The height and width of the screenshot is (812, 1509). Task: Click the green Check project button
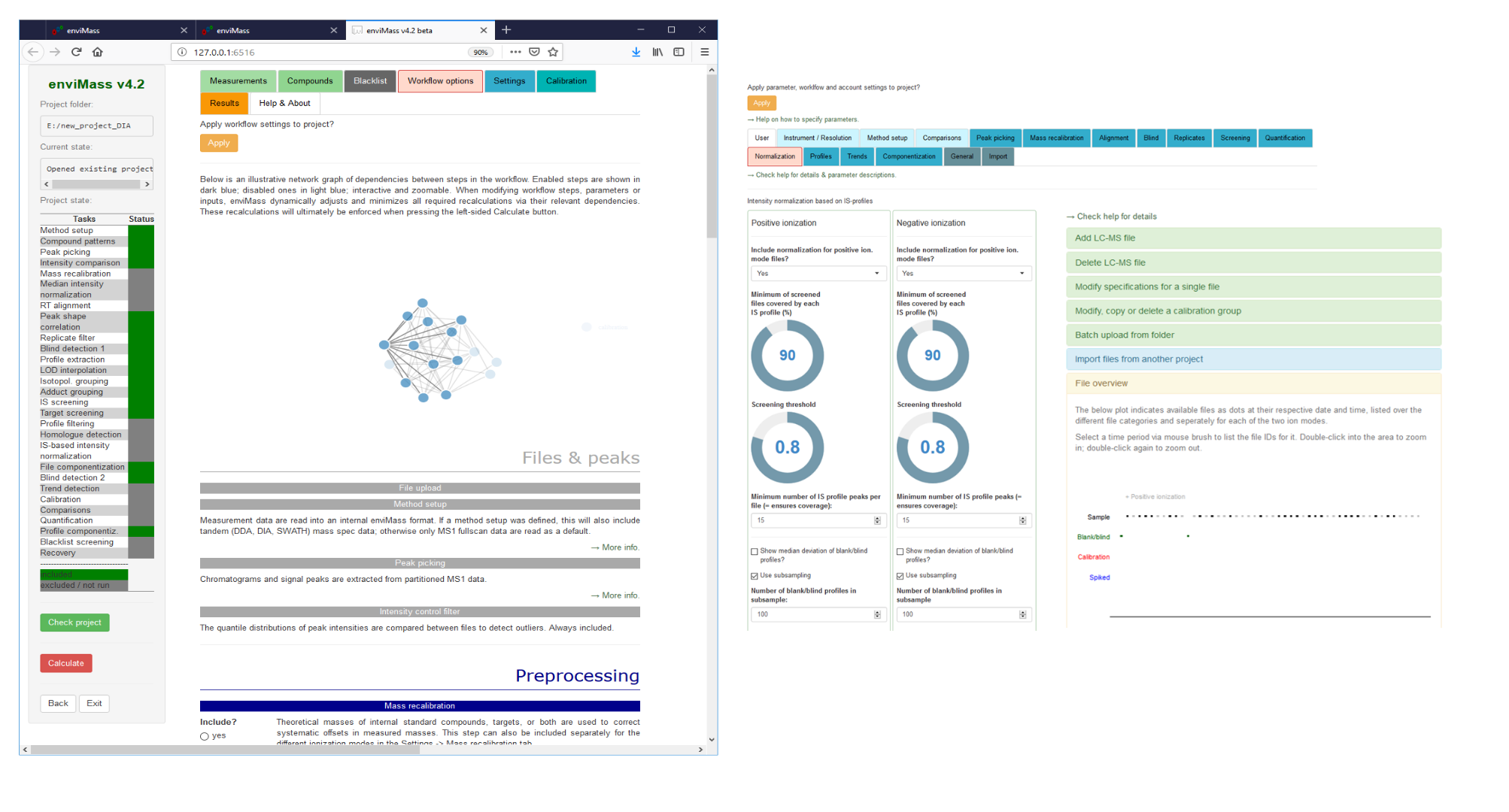pyautogui.click(x=74, y=623)
